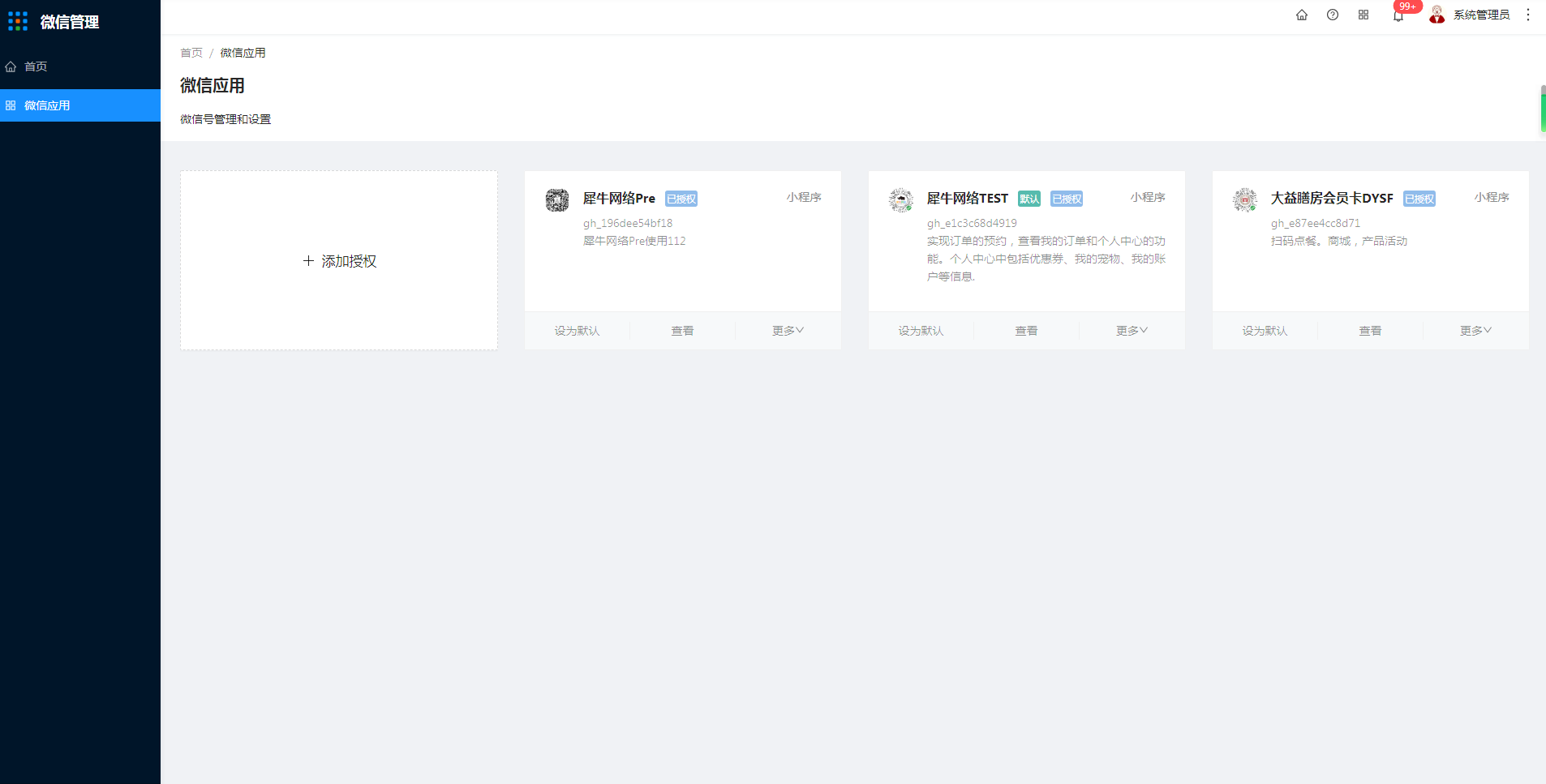Click the green 默认 tag on 犀牛网络TEST

coord(1029,199)
